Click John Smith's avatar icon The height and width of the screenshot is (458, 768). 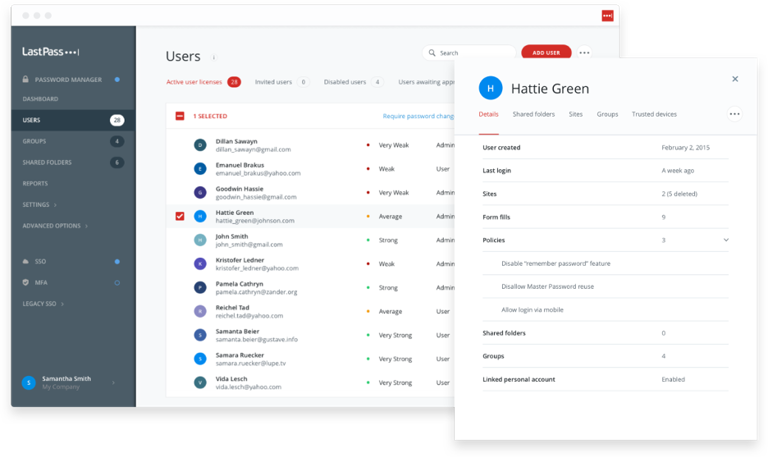(200, 240)
